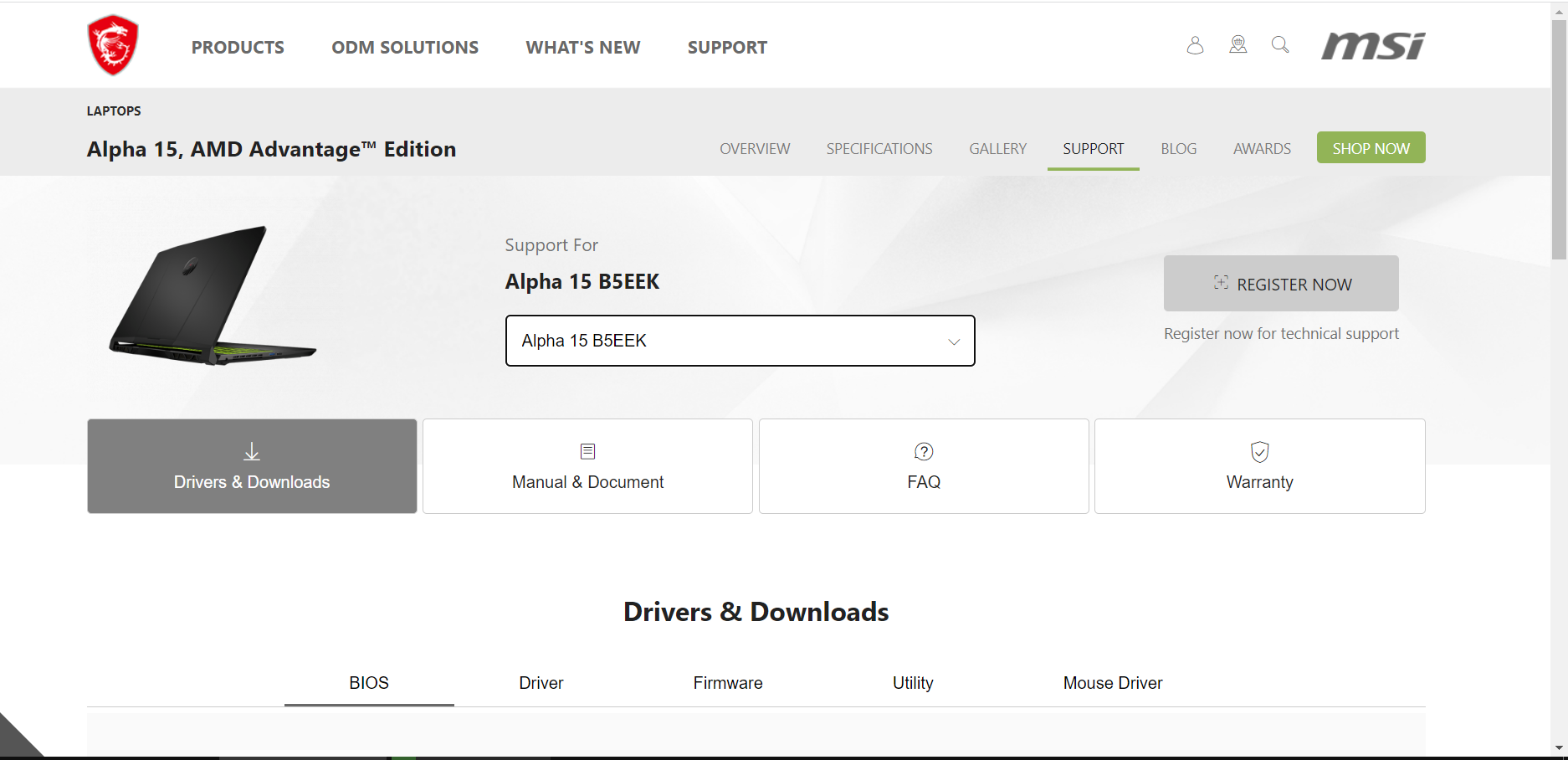Open the PRODUCTS navigation menu

point(238,48)
